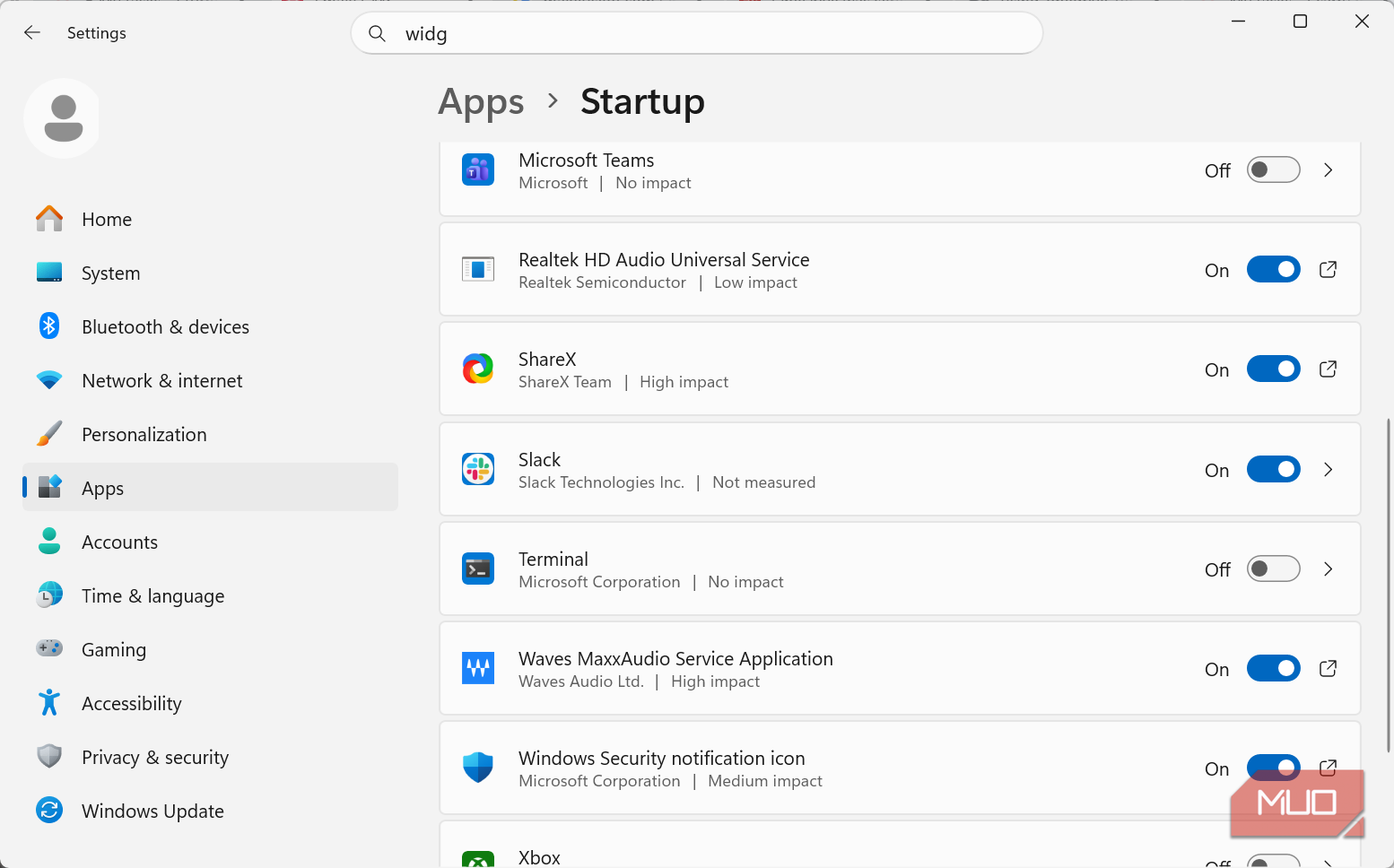Click the Personalization paintbrush icon
Viewport: 1394px width, 868px height.
(49, 434)
